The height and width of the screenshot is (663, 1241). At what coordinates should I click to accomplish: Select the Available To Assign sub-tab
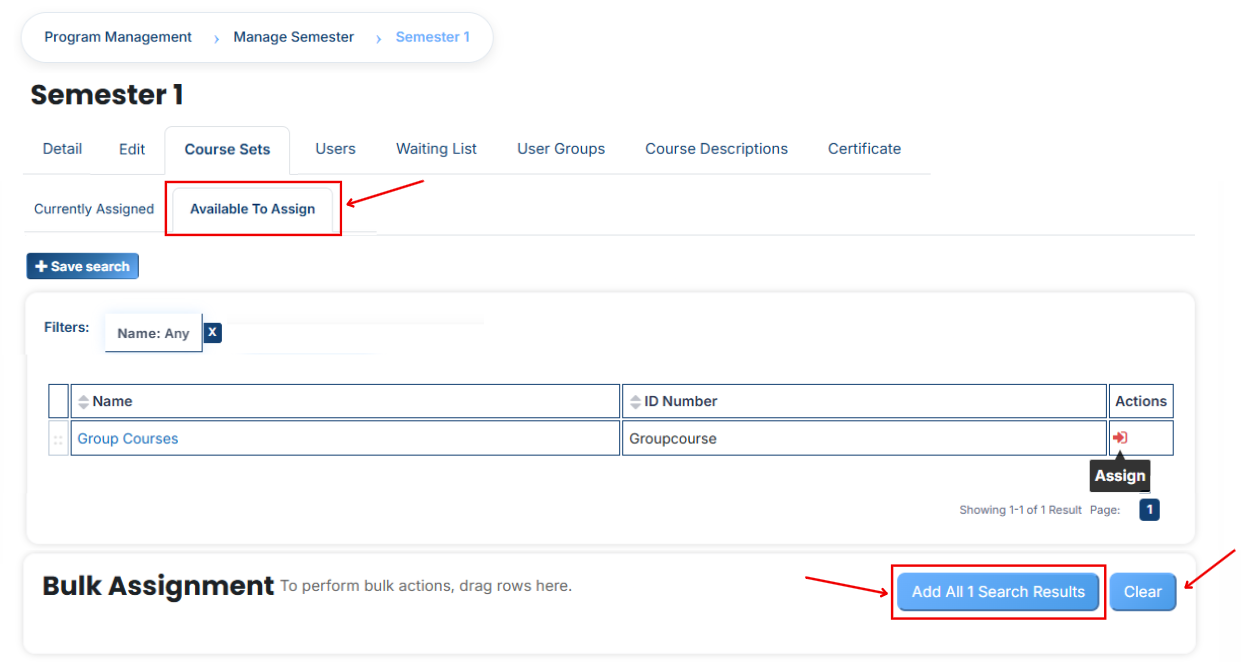252,209
